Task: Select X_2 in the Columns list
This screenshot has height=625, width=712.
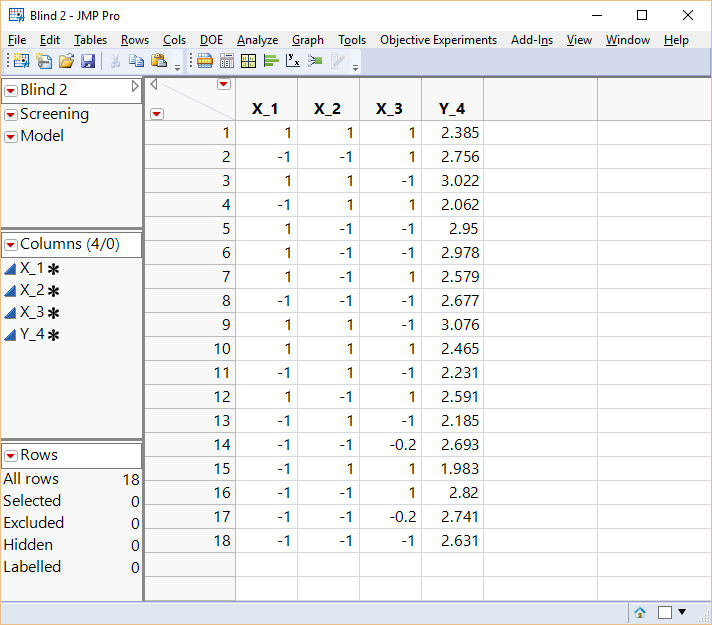Action: [x=32, y=290]
